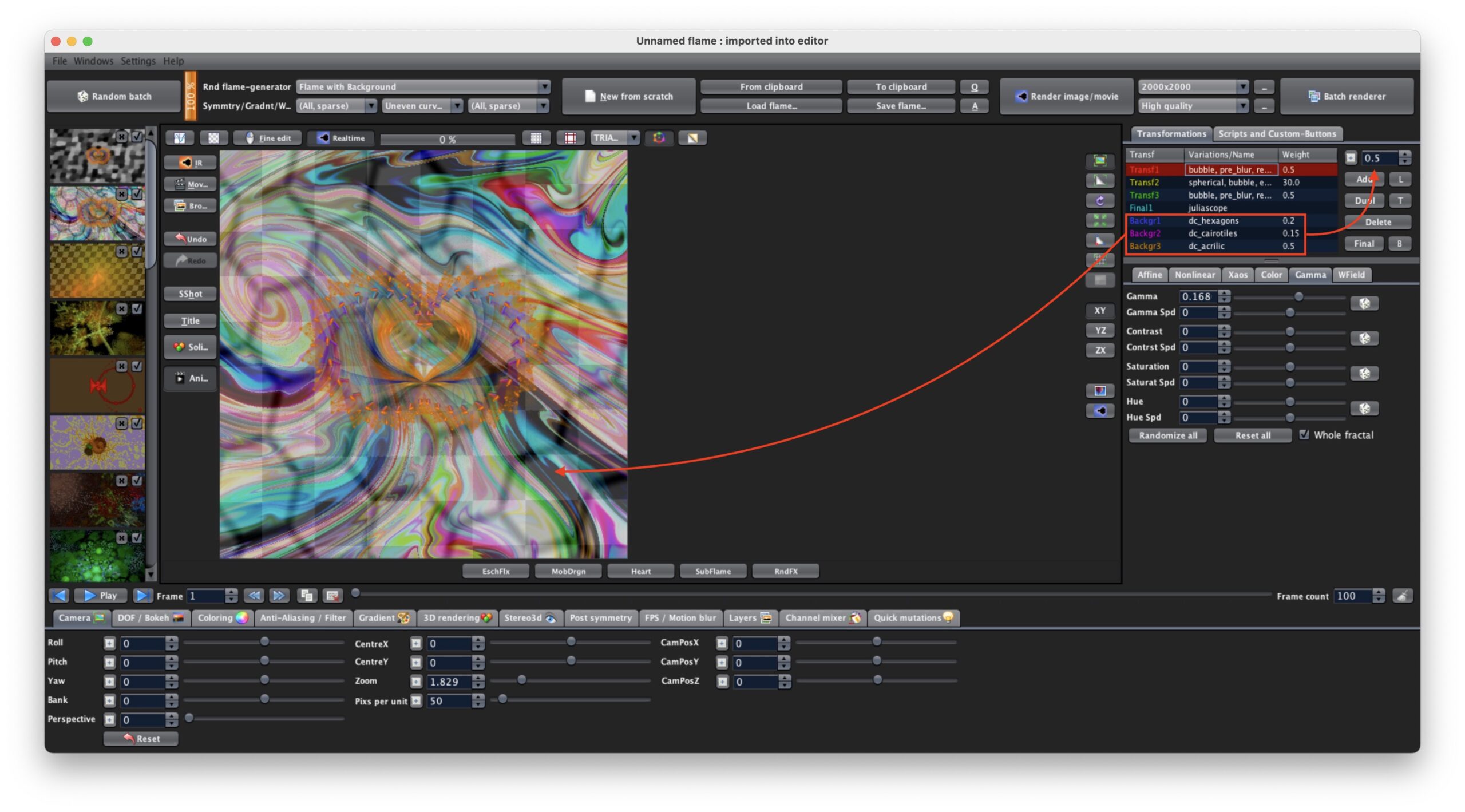Switch to the Nonlinear tab

coord(1194,275)
